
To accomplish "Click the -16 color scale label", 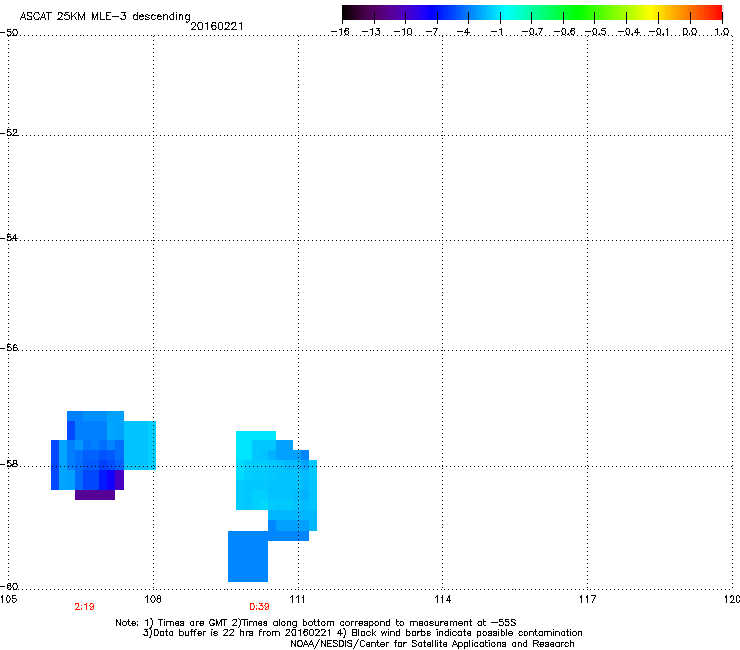I will pyautogui.click(x=340, y=32).
